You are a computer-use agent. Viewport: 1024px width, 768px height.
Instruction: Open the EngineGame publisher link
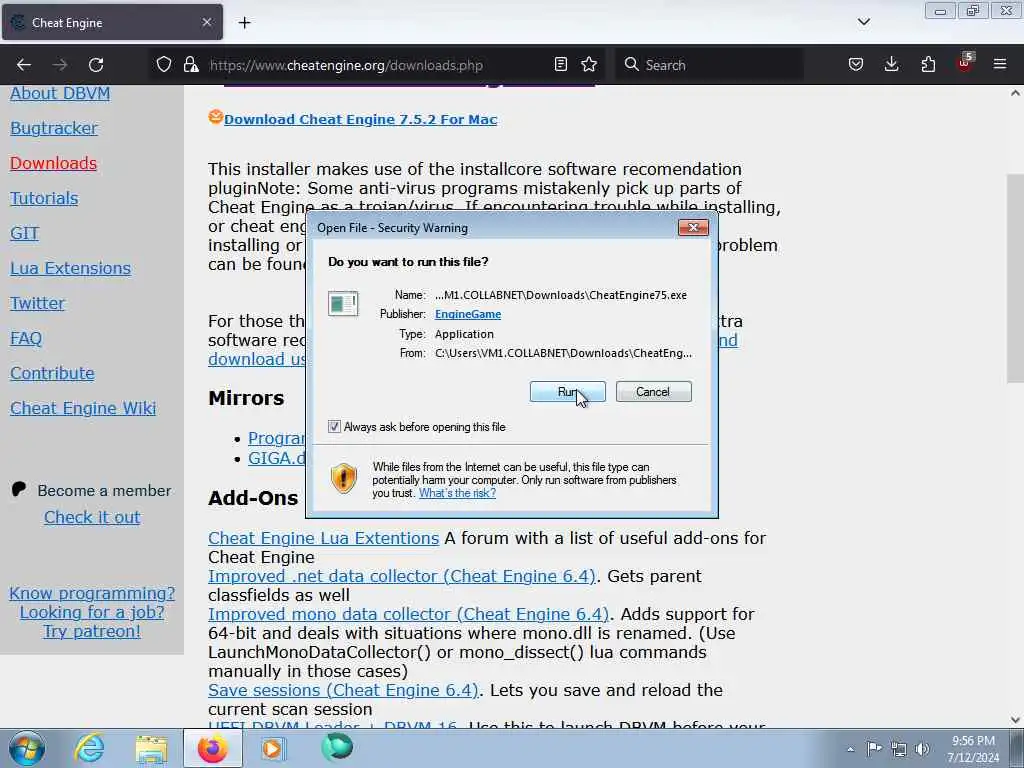[468, 314]
